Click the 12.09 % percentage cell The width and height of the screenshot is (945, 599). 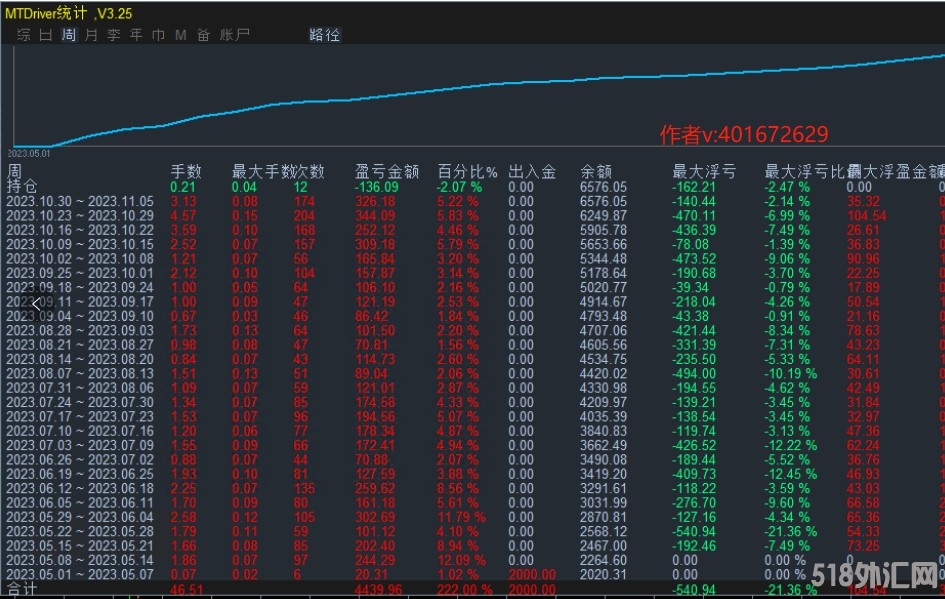[462, 560]
